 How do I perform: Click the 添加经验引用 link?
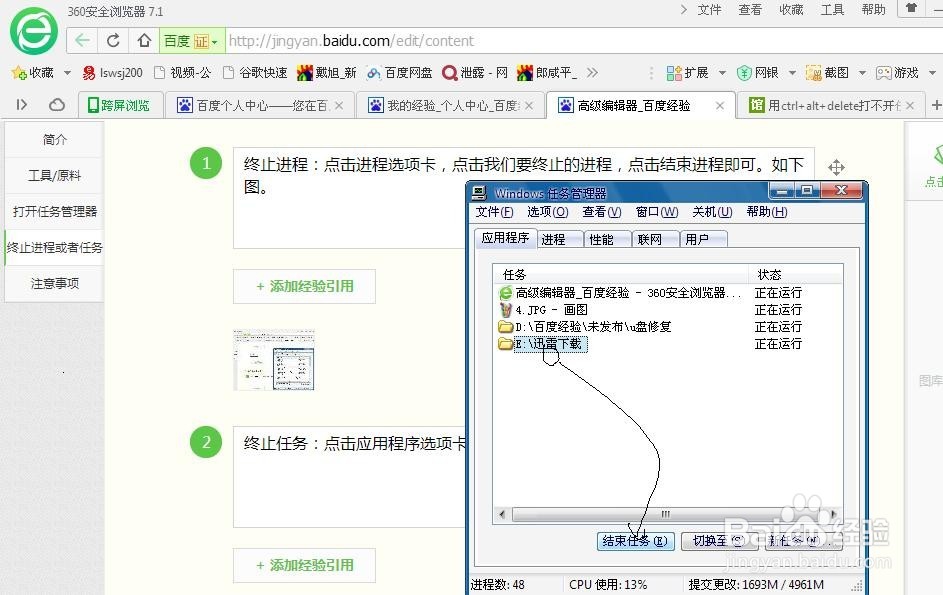pos(304,286)
